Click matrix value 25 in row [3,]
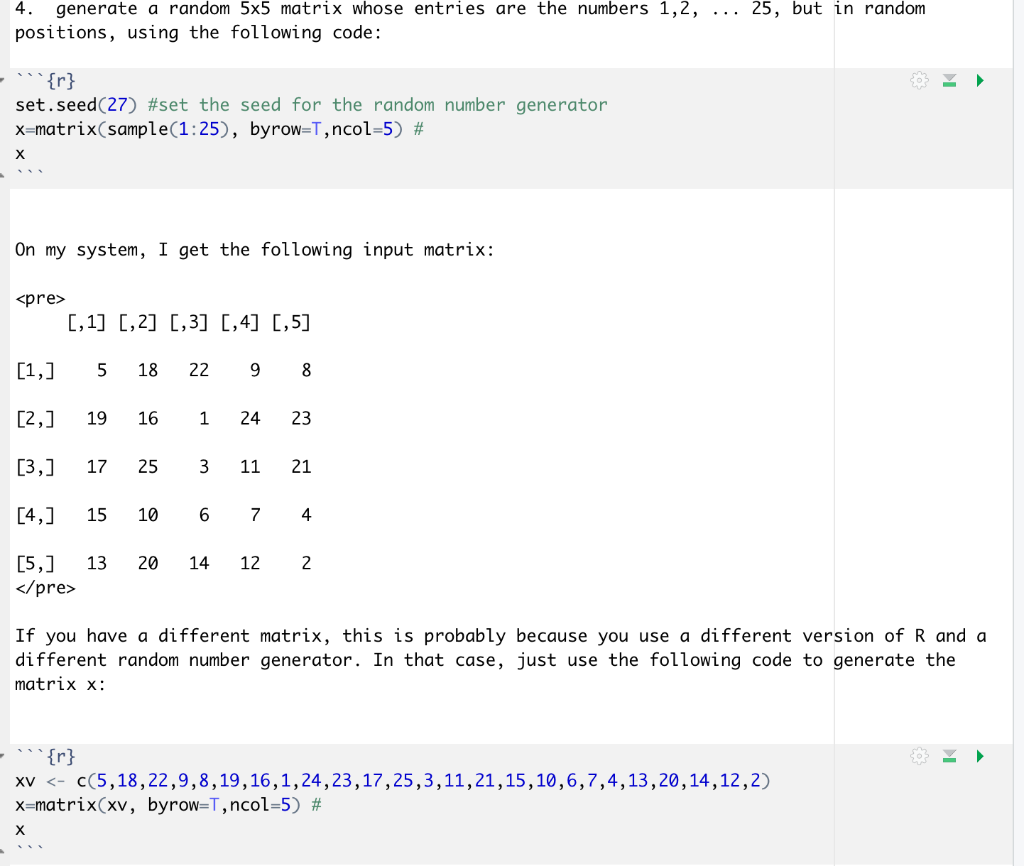The width and height of the screenshot is (1024, 866). pyautogui.click(x=148, y=467)
